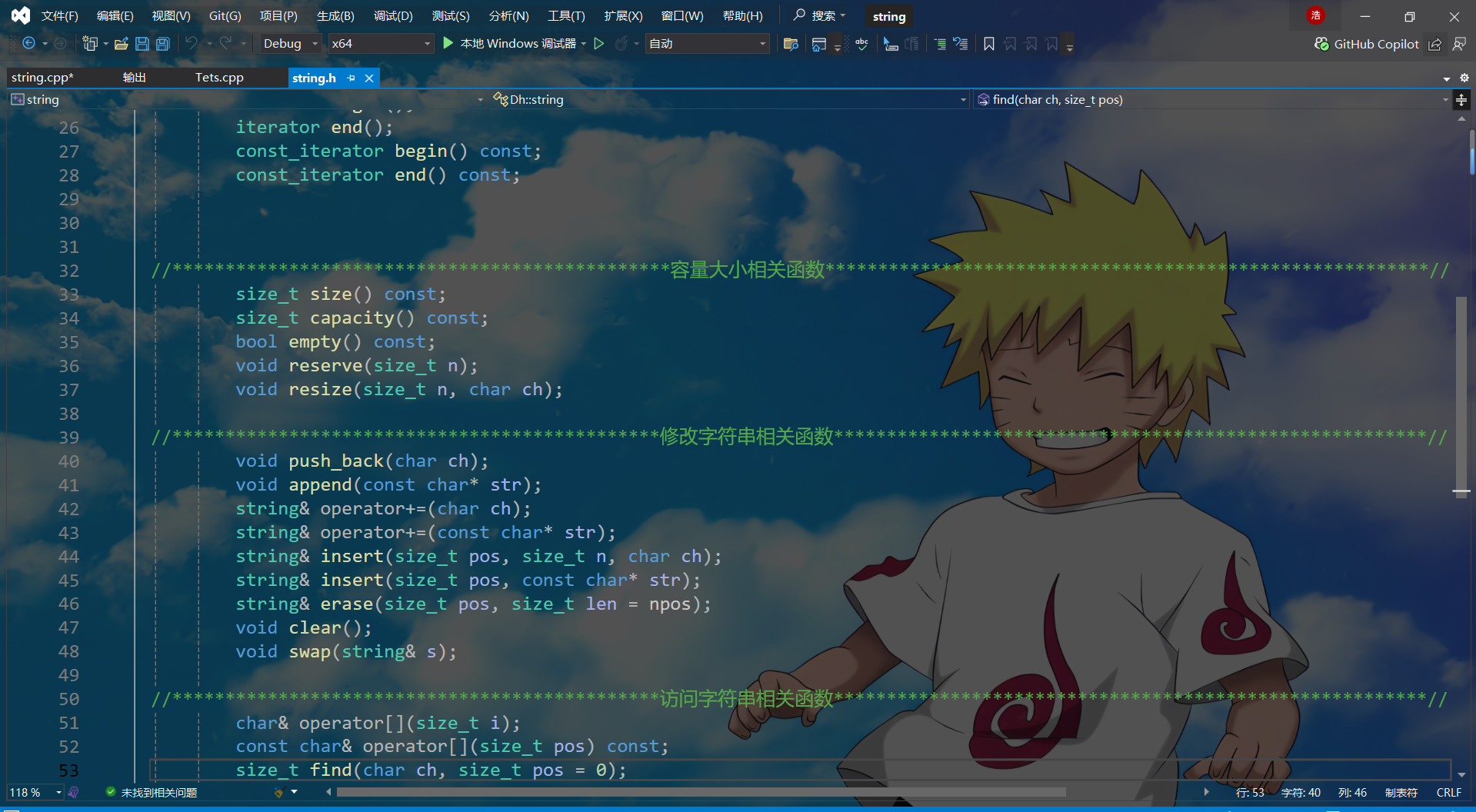Image resolution: width=1476 pixels, height=812 pixels.
Task: Click the abc spell checker icon
Action: [x=861, y=44]
